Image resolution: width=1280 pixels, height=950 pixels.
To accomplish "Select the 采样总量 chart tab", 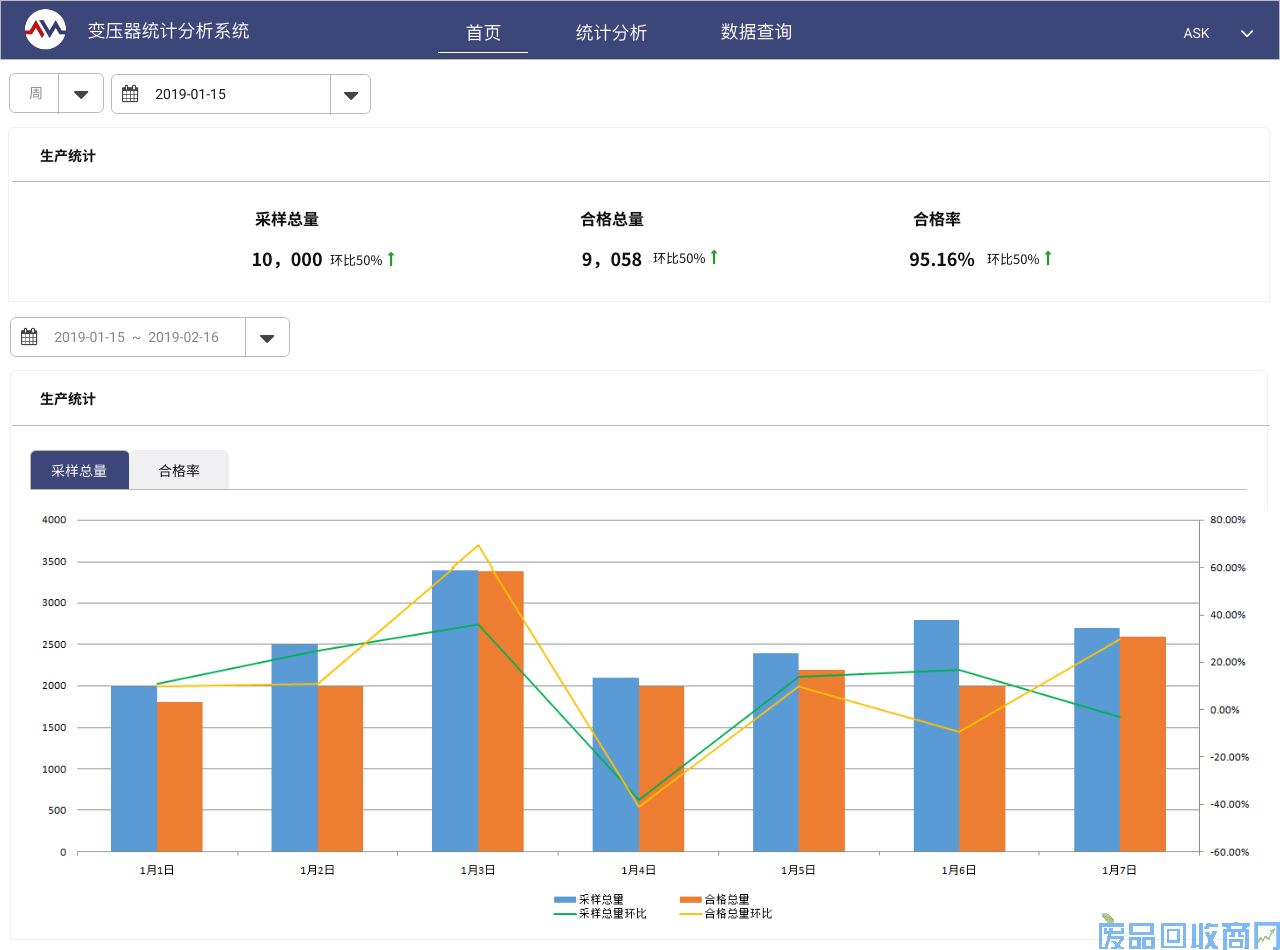I will [x=80, y=470].
